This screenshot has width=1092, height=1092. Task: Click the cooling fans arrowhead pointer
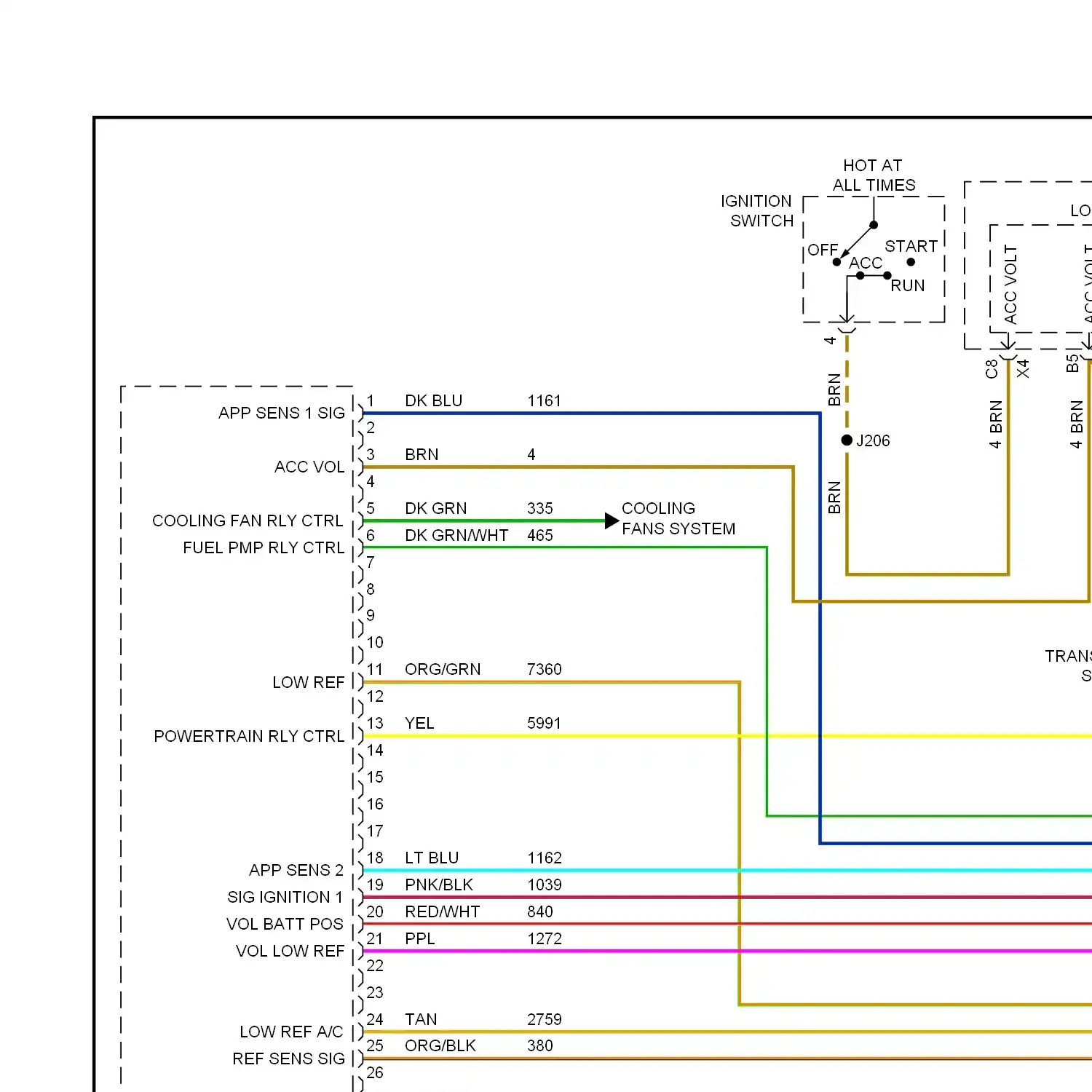(612, 521)
